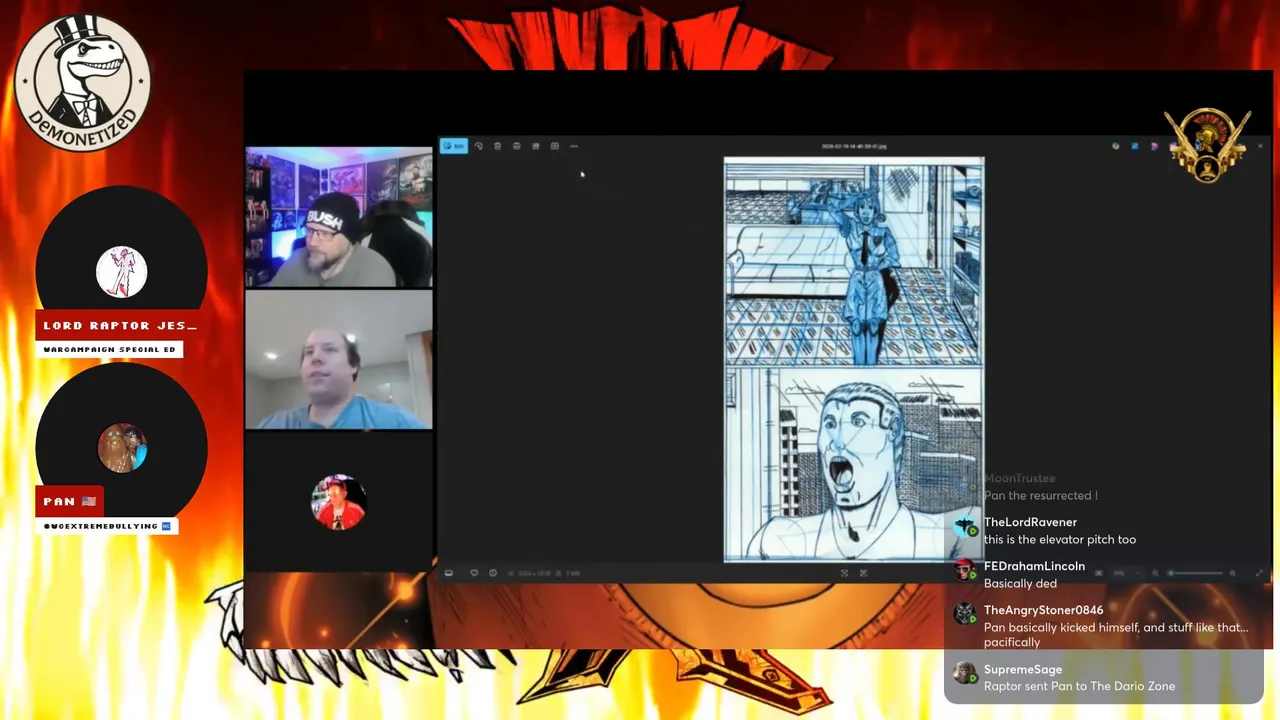Screen dimensions: 1280x720
Task: Click the heart favorite icon
Action: (x=474, y=573)
